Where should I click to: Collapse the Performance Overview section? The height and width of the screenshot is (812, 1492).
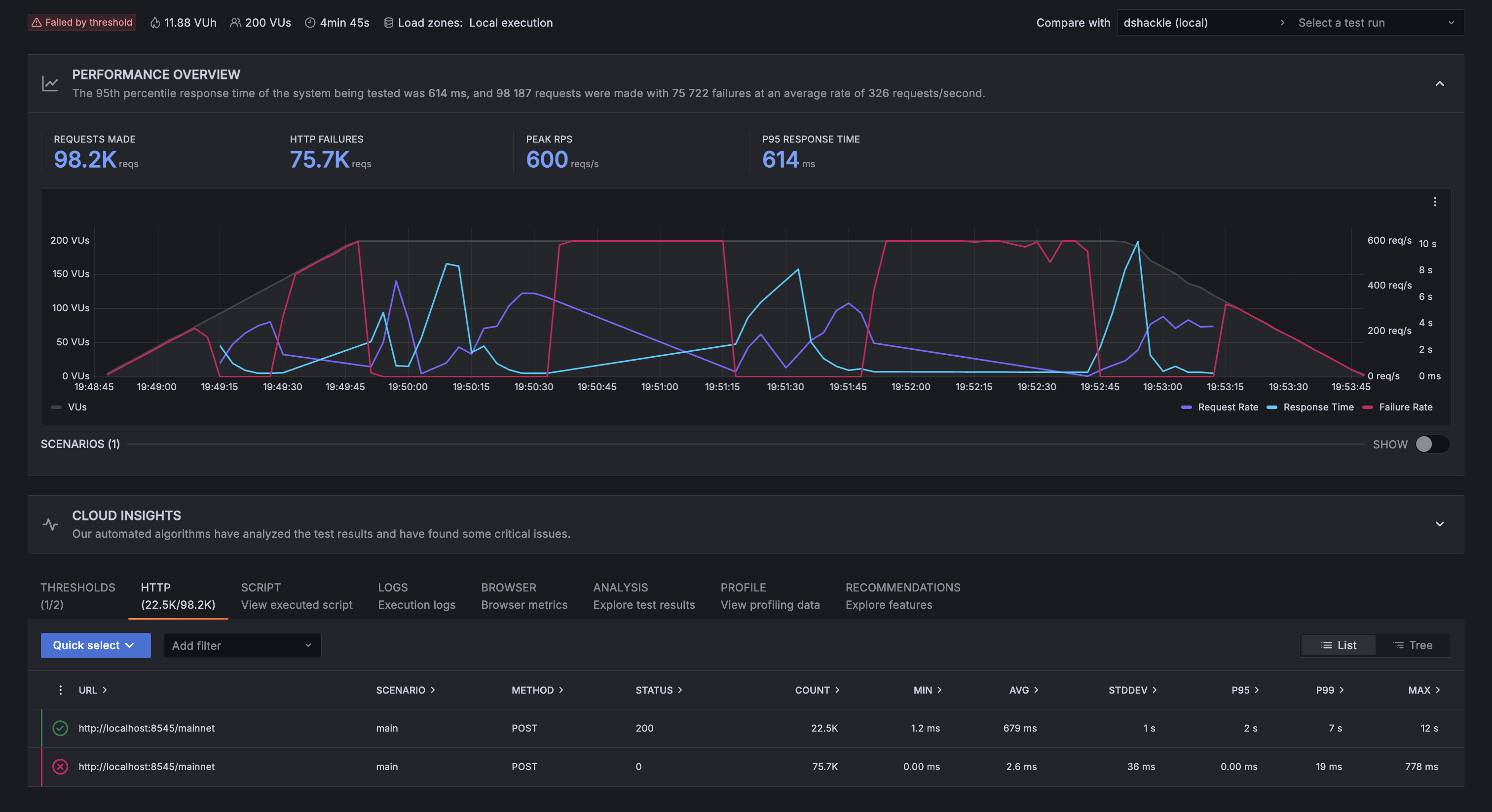[x=1439, y=84]
